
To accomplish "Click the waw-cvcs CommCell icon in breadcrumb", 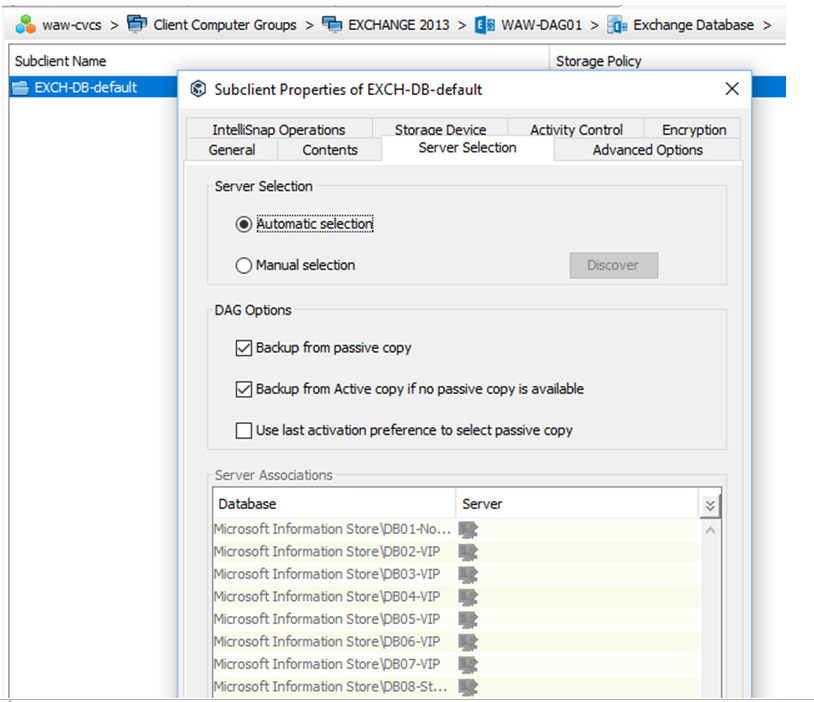I will 25,24.
